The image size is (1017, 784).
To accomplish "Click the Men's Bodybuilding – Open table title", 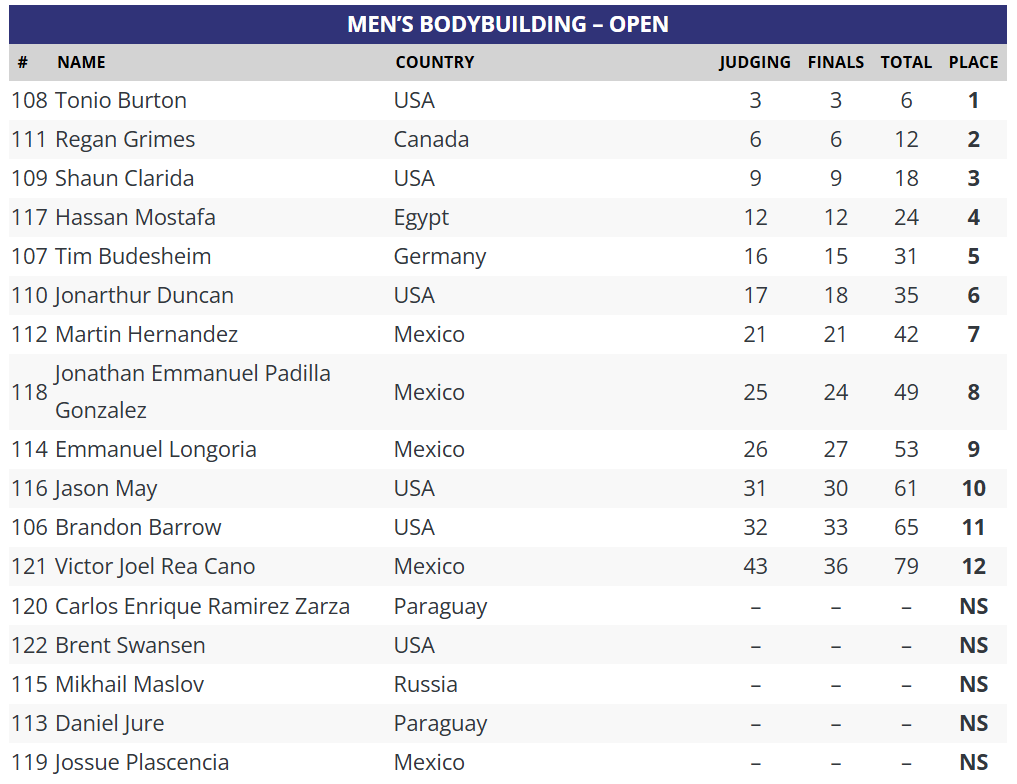I will [x=508, y=24].
